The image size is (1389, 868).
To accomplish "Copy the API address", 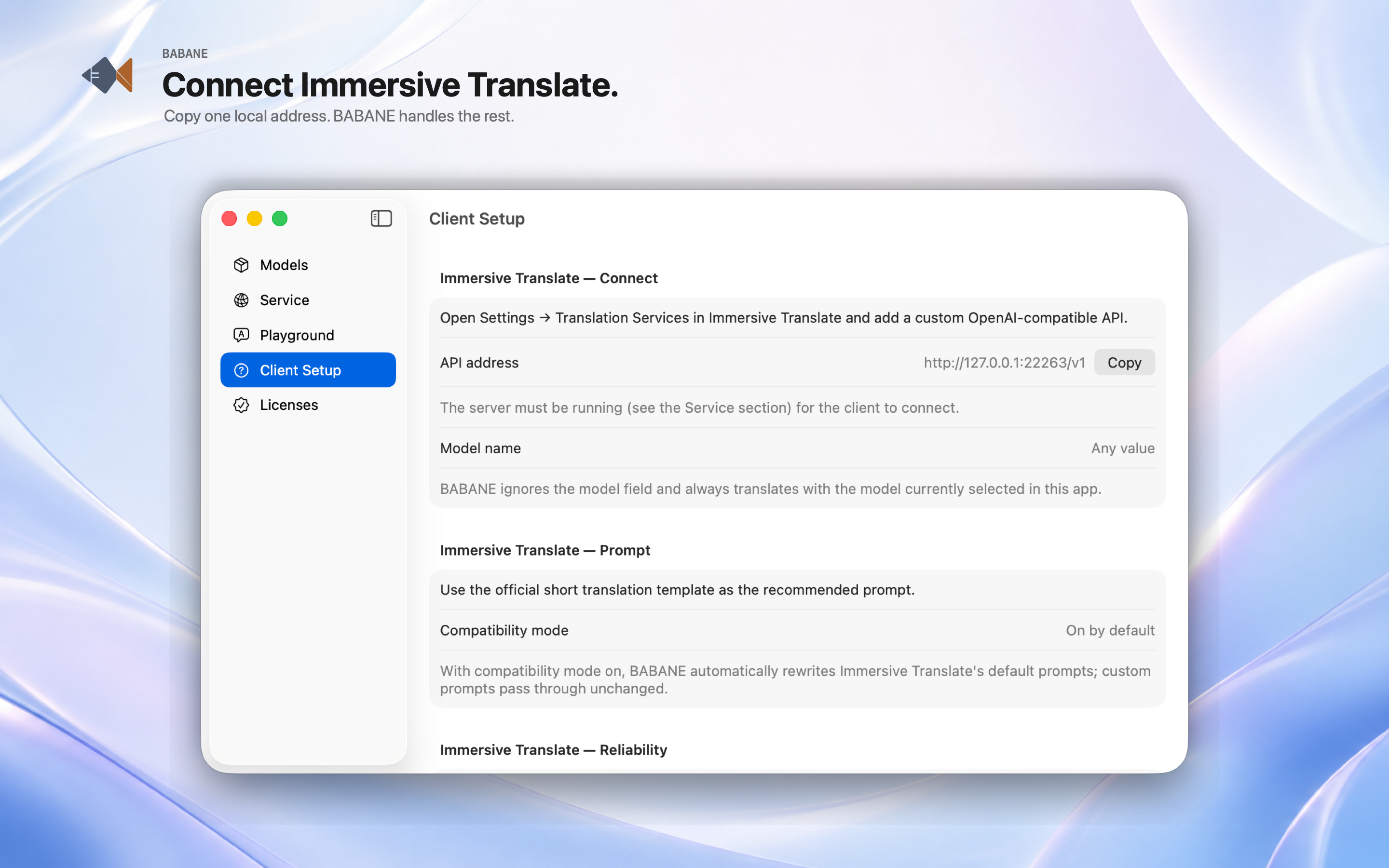I will 1124,362.
